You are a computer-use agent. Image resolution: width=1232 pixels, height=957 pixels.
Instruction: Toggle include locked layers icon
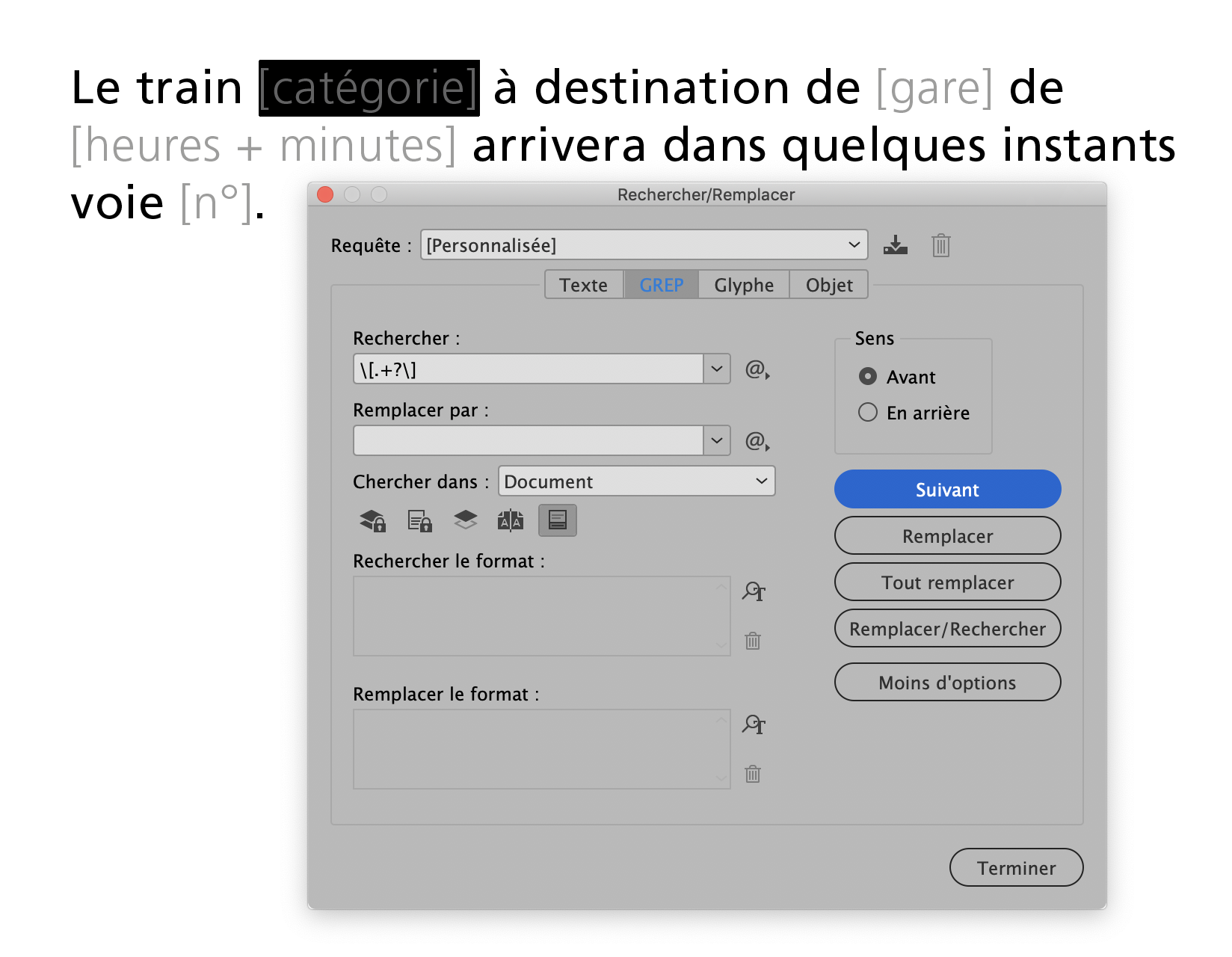tap(372, 520)
